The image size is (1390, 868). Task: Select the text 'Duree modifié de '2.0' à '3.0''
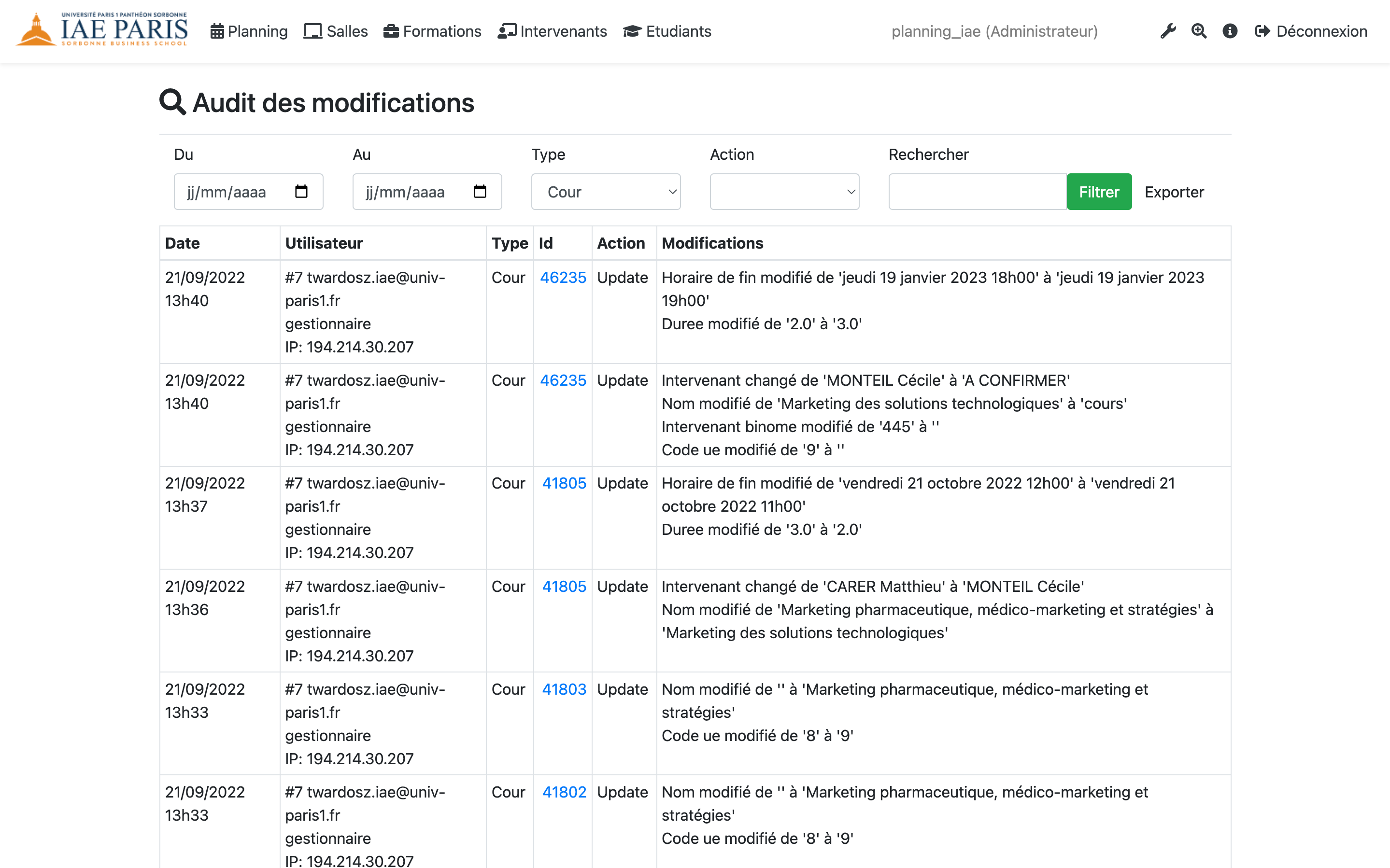[761, 324]
